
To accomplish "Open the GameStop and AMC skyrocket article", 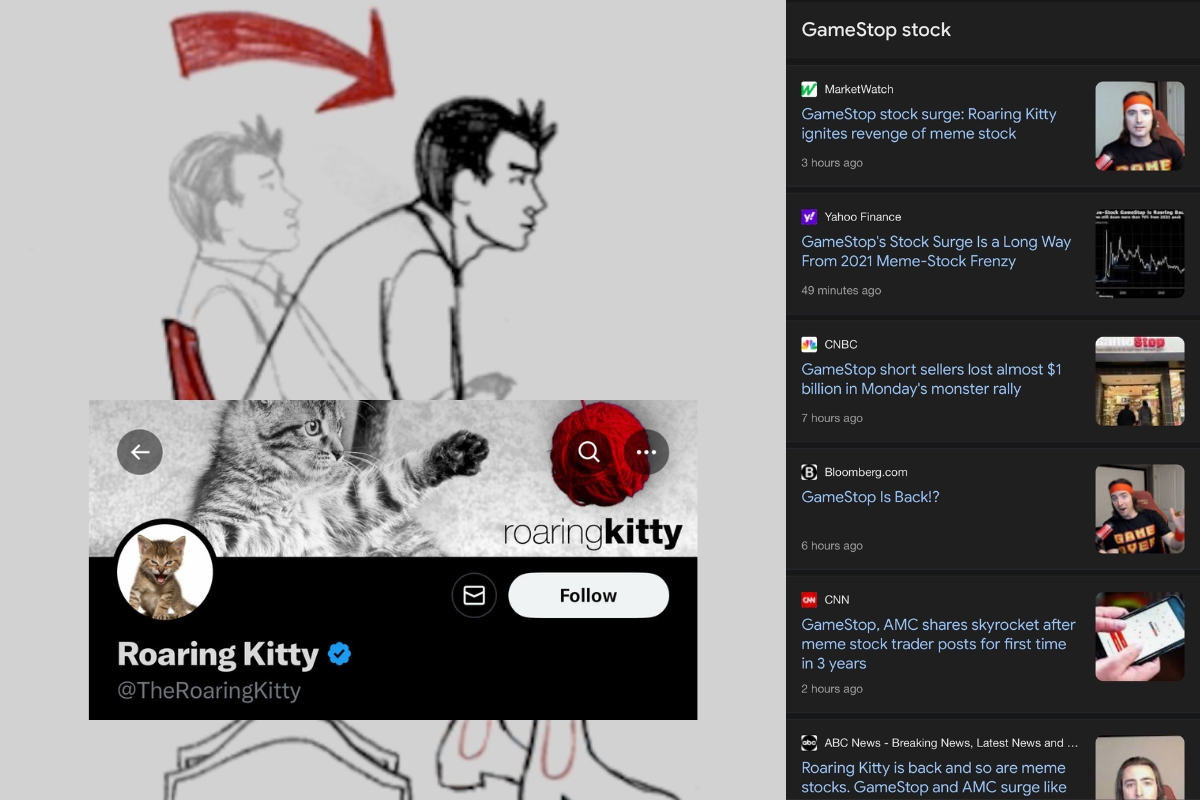I will point(938,644).
